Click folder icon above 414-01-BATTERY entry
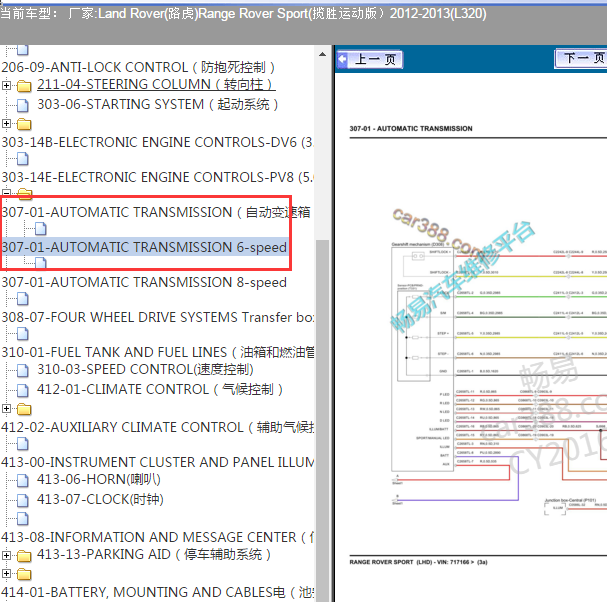 click(x=24, y=574)
